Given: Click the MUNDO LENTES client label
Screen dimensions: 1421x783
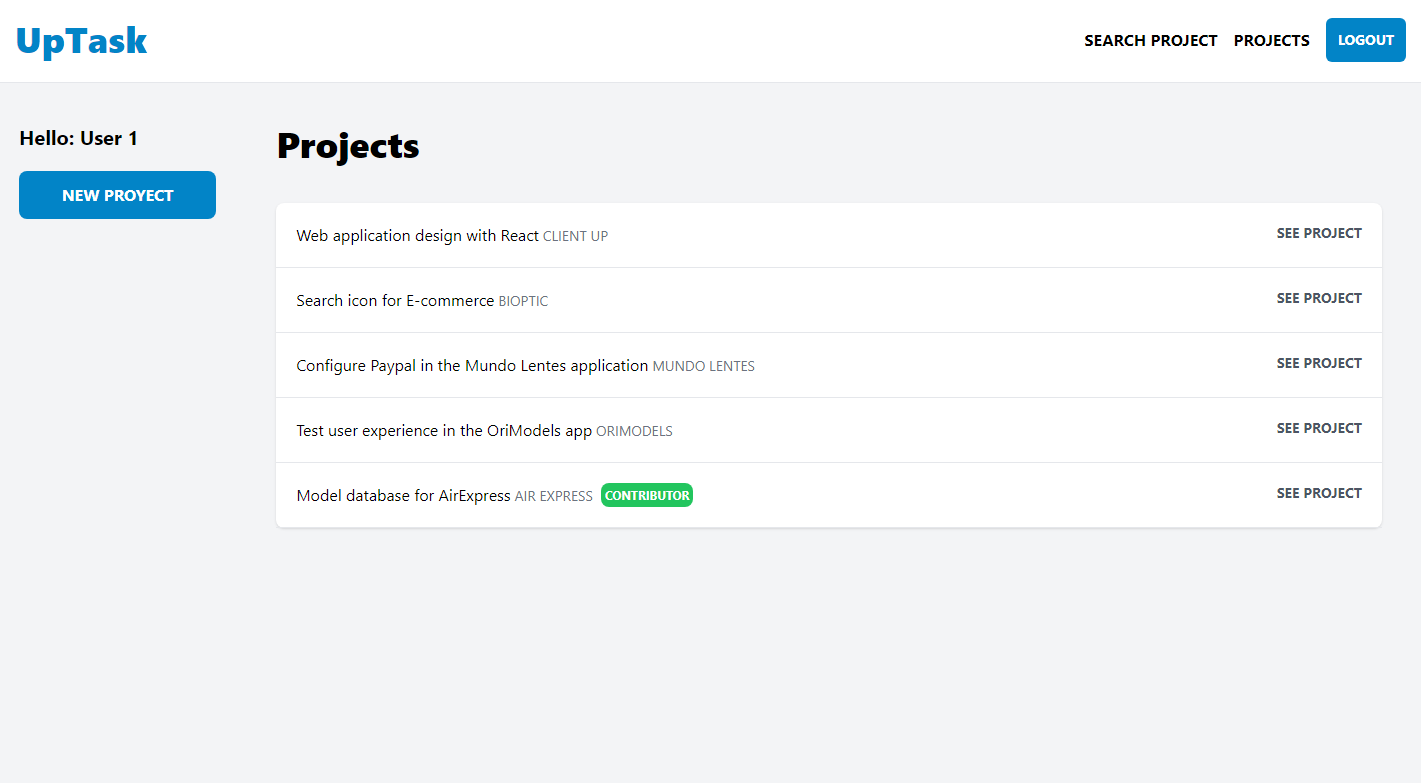Looking at the screenshot, I should pos(703,366).
